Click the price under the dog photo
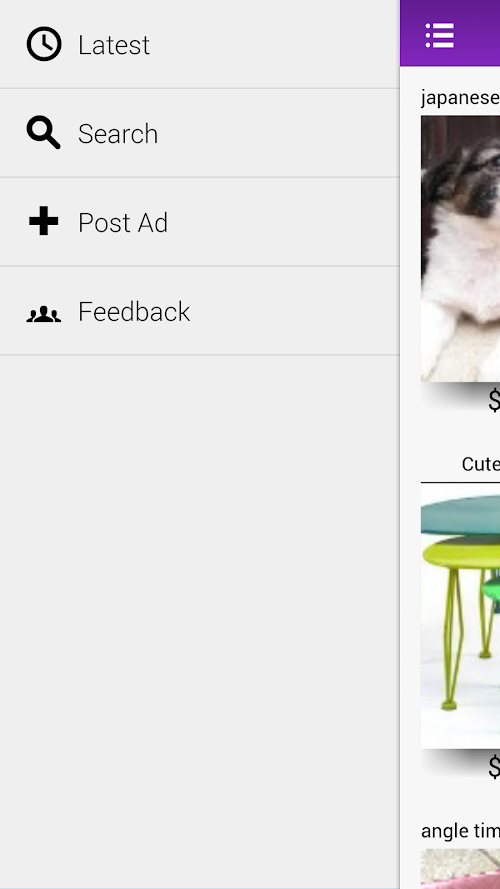 click(494, 401)
